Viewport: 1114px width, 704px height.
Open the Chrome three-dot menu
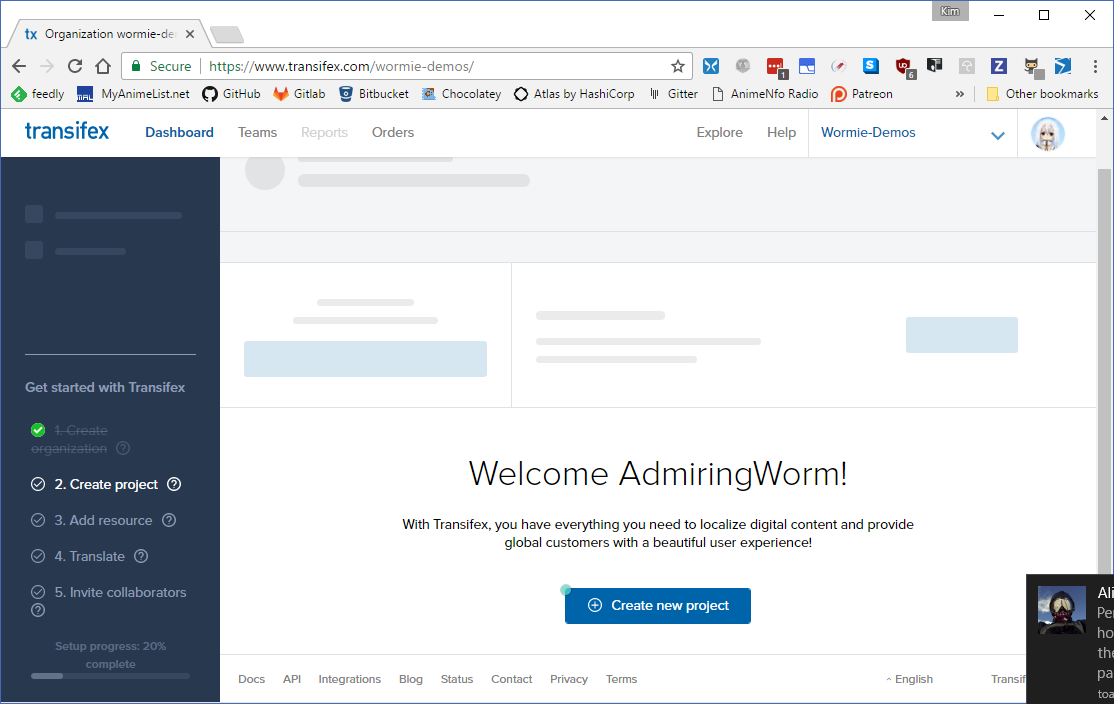pyautogui.click(x=1095, y=66)
